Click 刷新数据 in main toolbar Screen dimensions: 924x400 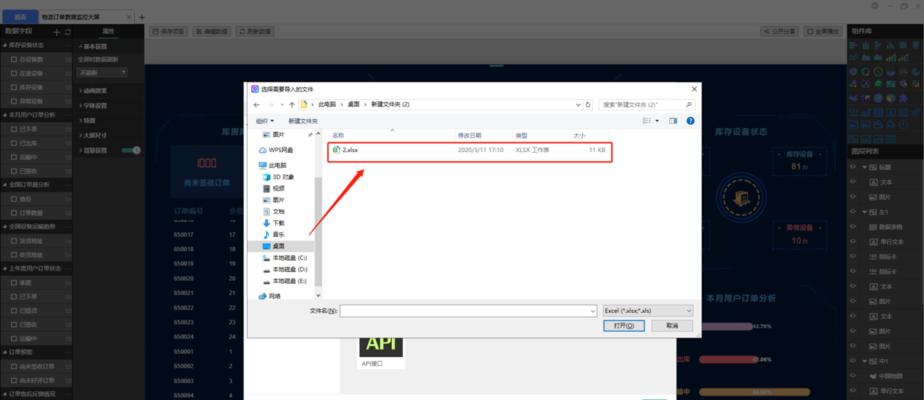(x=255, y=31)
